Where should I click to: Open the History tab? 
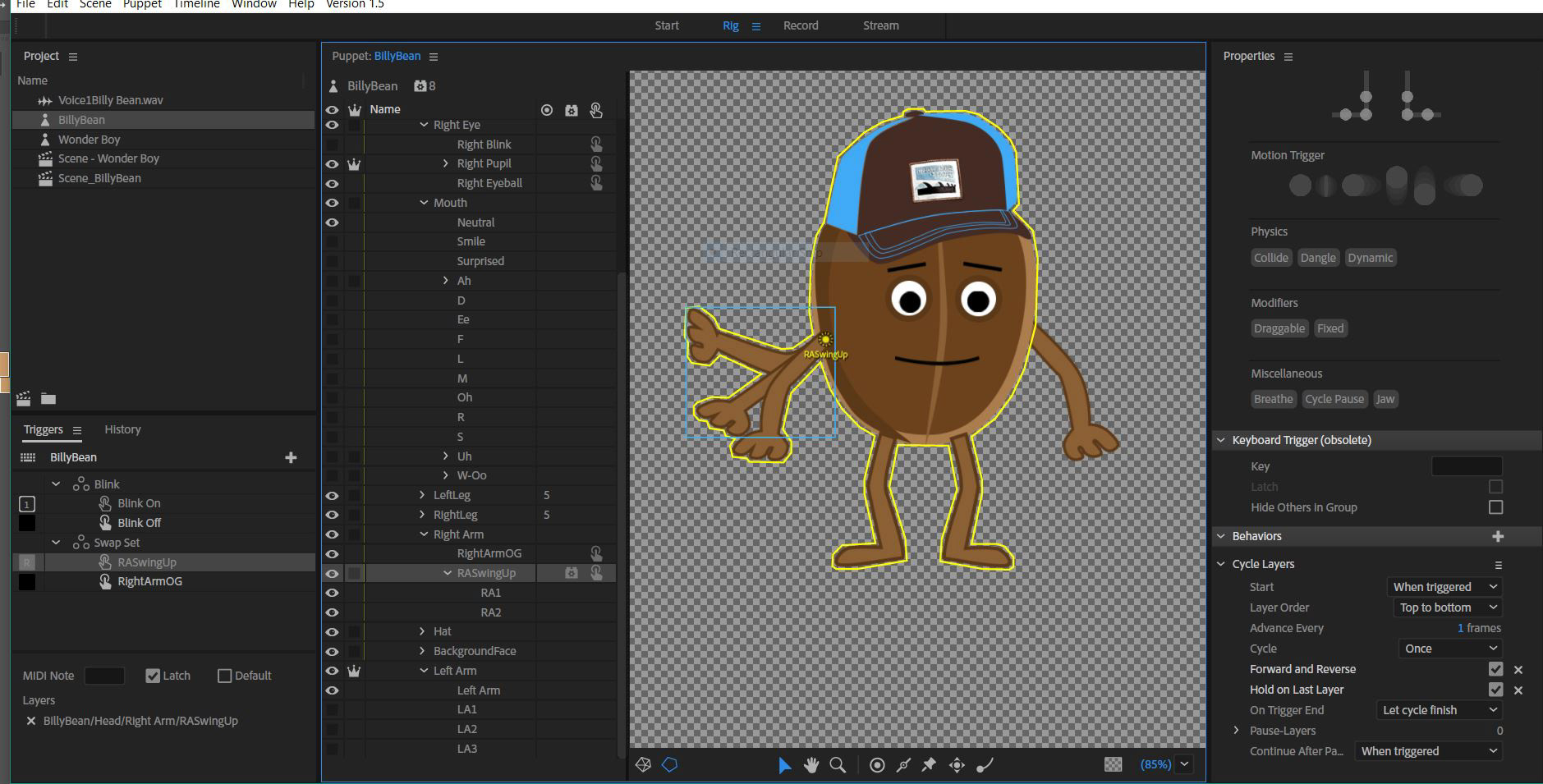[122, 429]
